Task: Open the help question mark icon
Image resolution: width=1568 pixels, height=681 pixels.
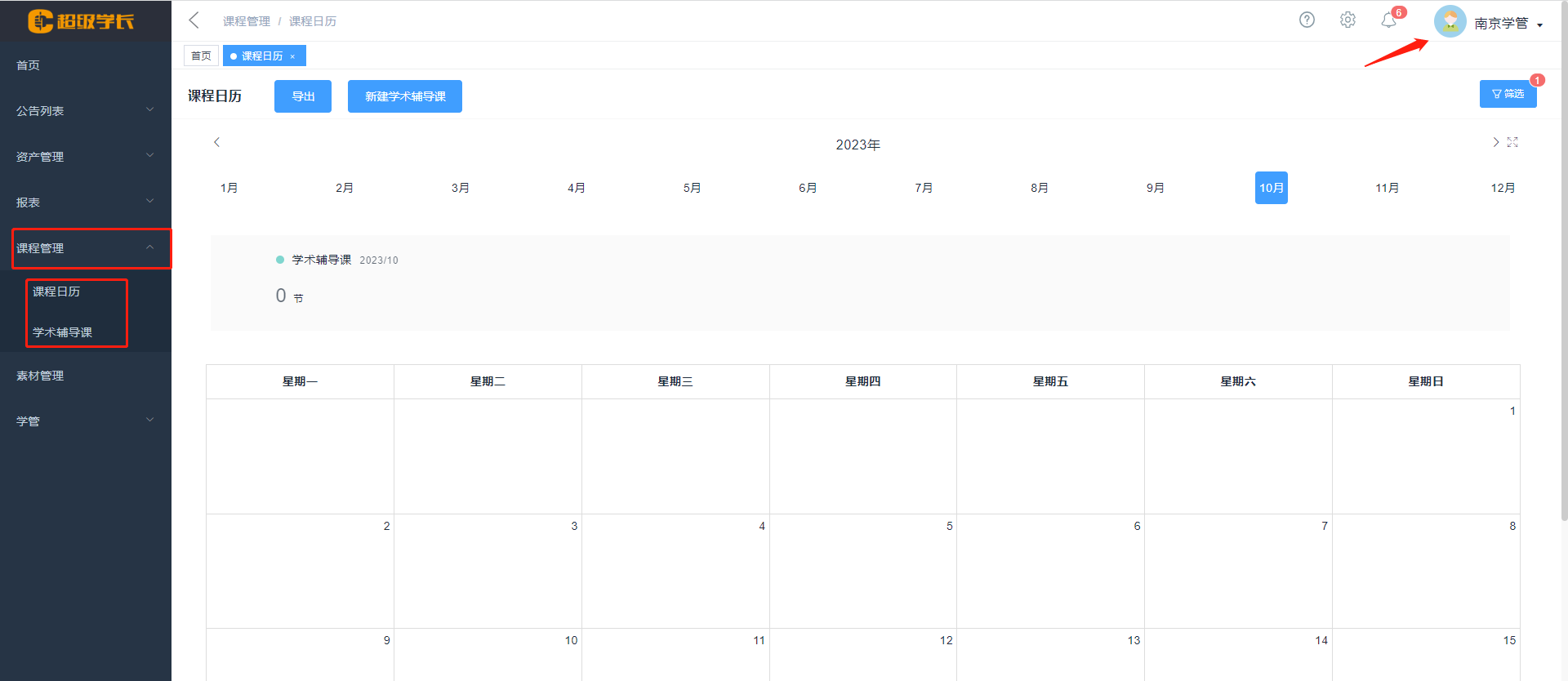Action: [x=1307, y=20]
